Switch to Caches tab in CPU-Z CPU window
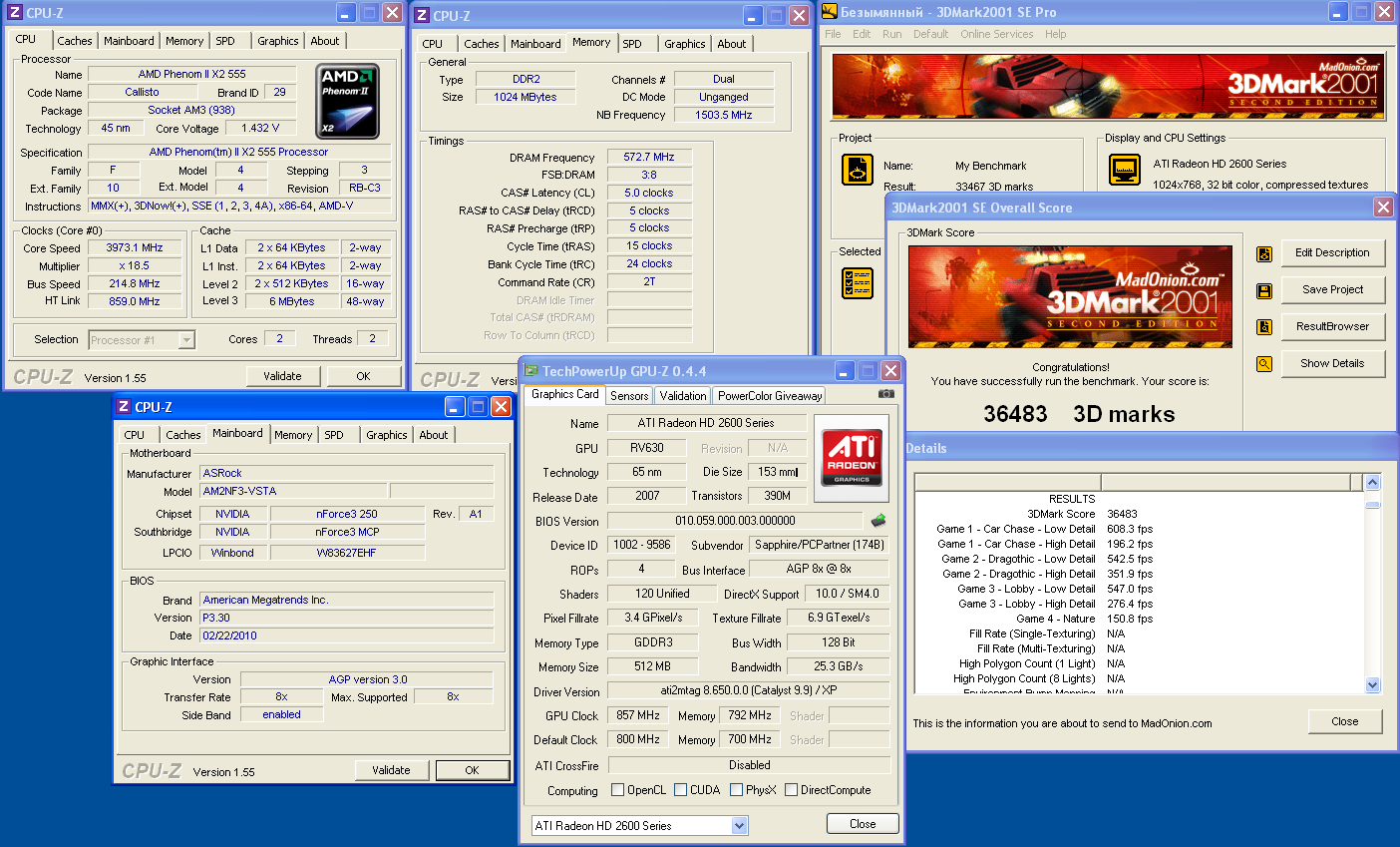1400x847 pixels. pos(75,41)
